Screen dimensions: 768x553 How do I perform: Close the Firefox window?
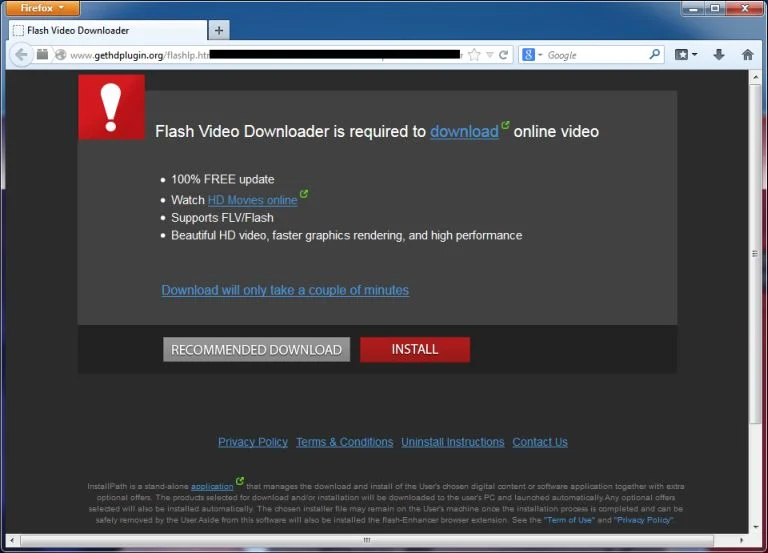(x=745, y=8)
